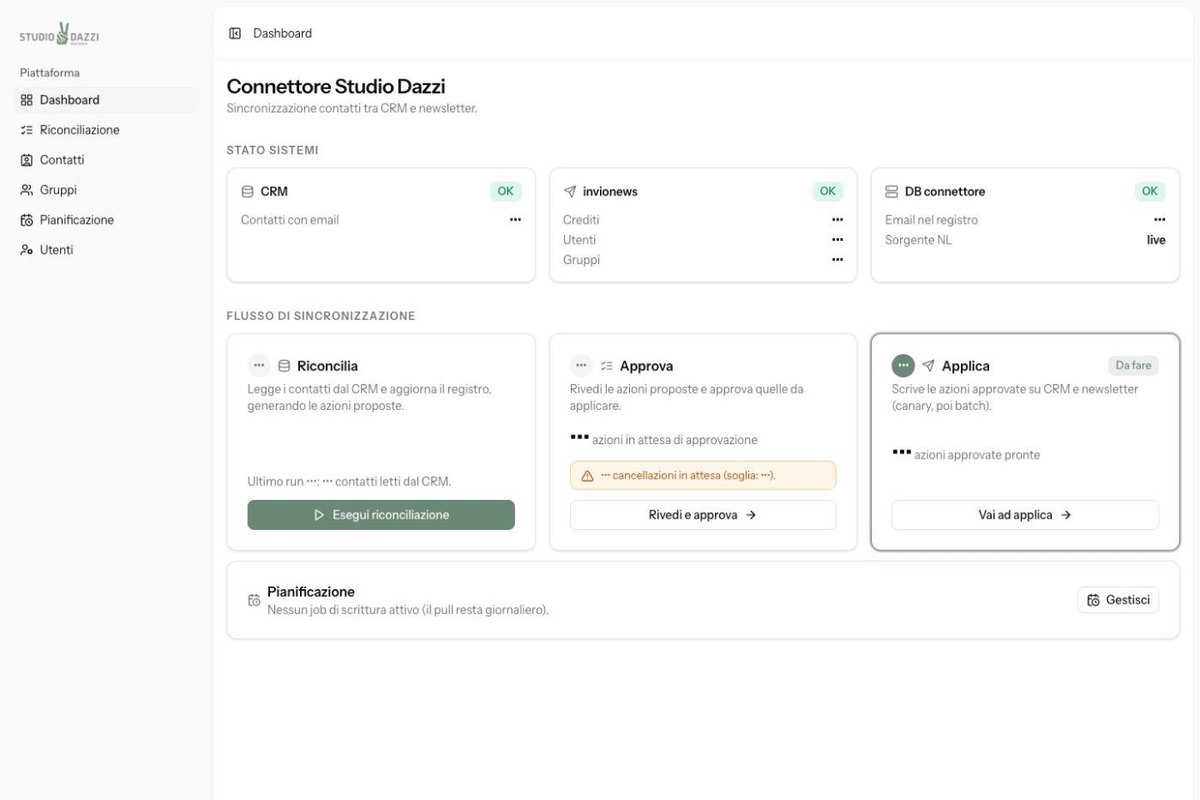Image resolution: width=1200 pixels, height=800 pixels.
Task: Click the Contatti con email row
Action: 381,220
